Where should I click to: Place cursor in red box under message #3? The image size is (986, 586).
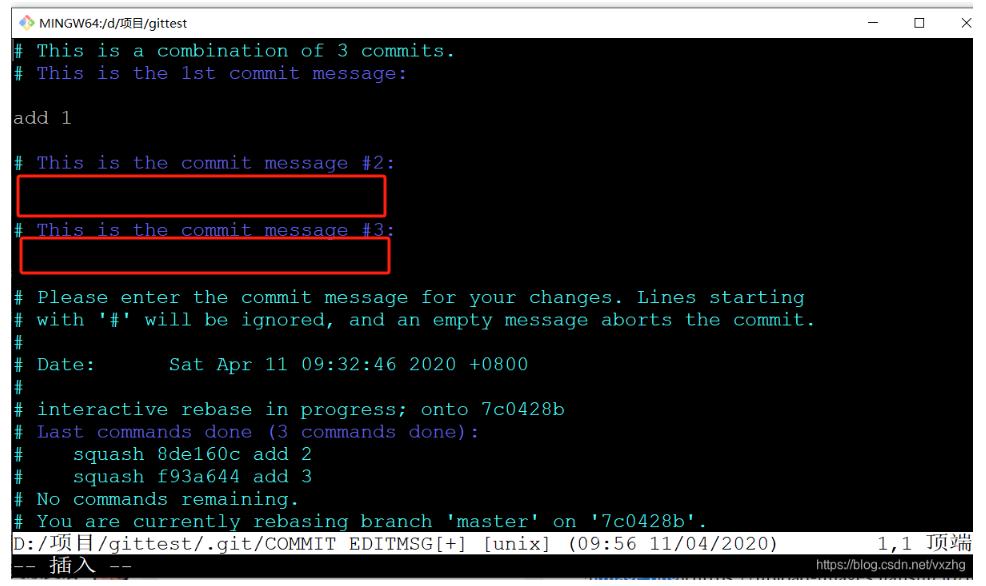coord(205,255)
